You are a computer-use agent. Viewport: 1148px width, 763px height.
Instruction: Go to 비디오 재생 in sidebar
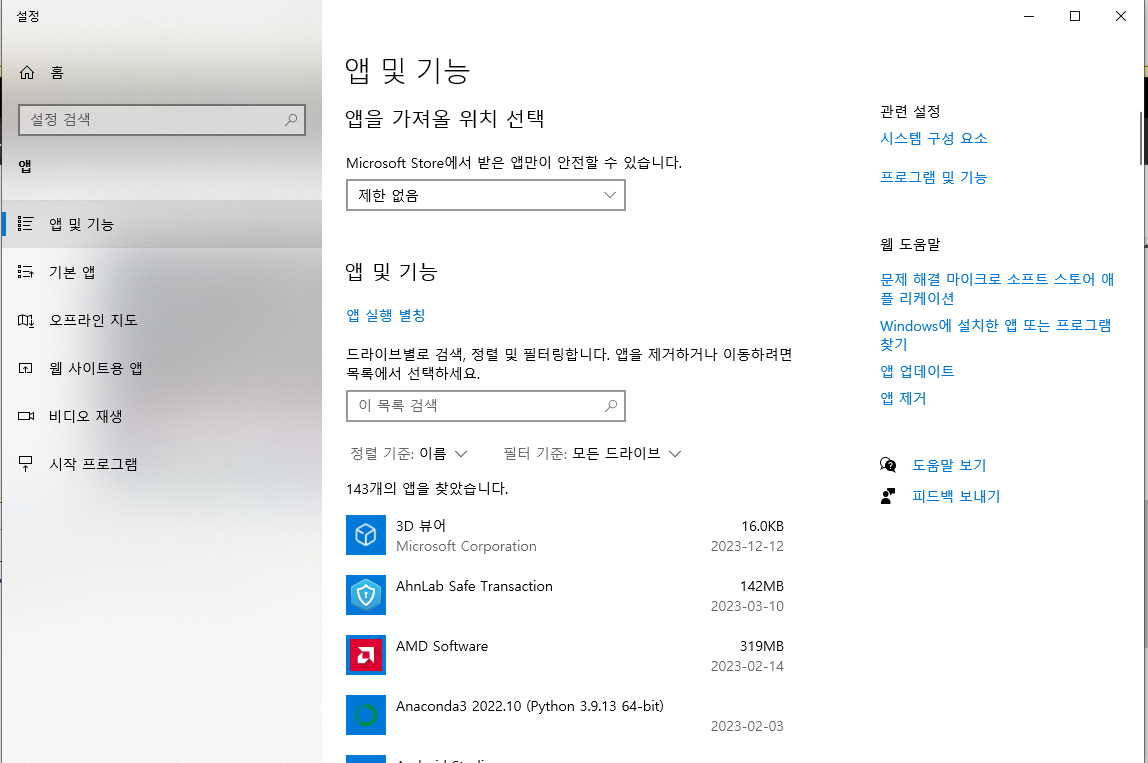tap(162, 416)
